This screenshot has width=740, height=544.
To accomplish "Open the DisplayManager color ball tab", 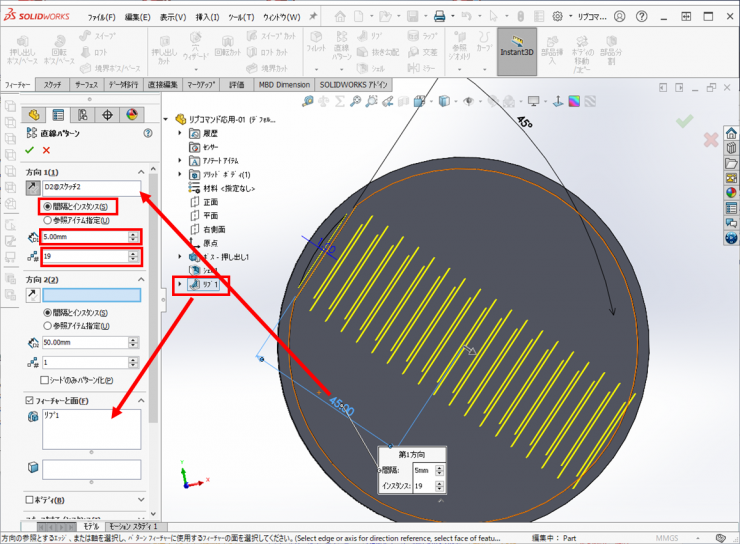I will point(130,115).
